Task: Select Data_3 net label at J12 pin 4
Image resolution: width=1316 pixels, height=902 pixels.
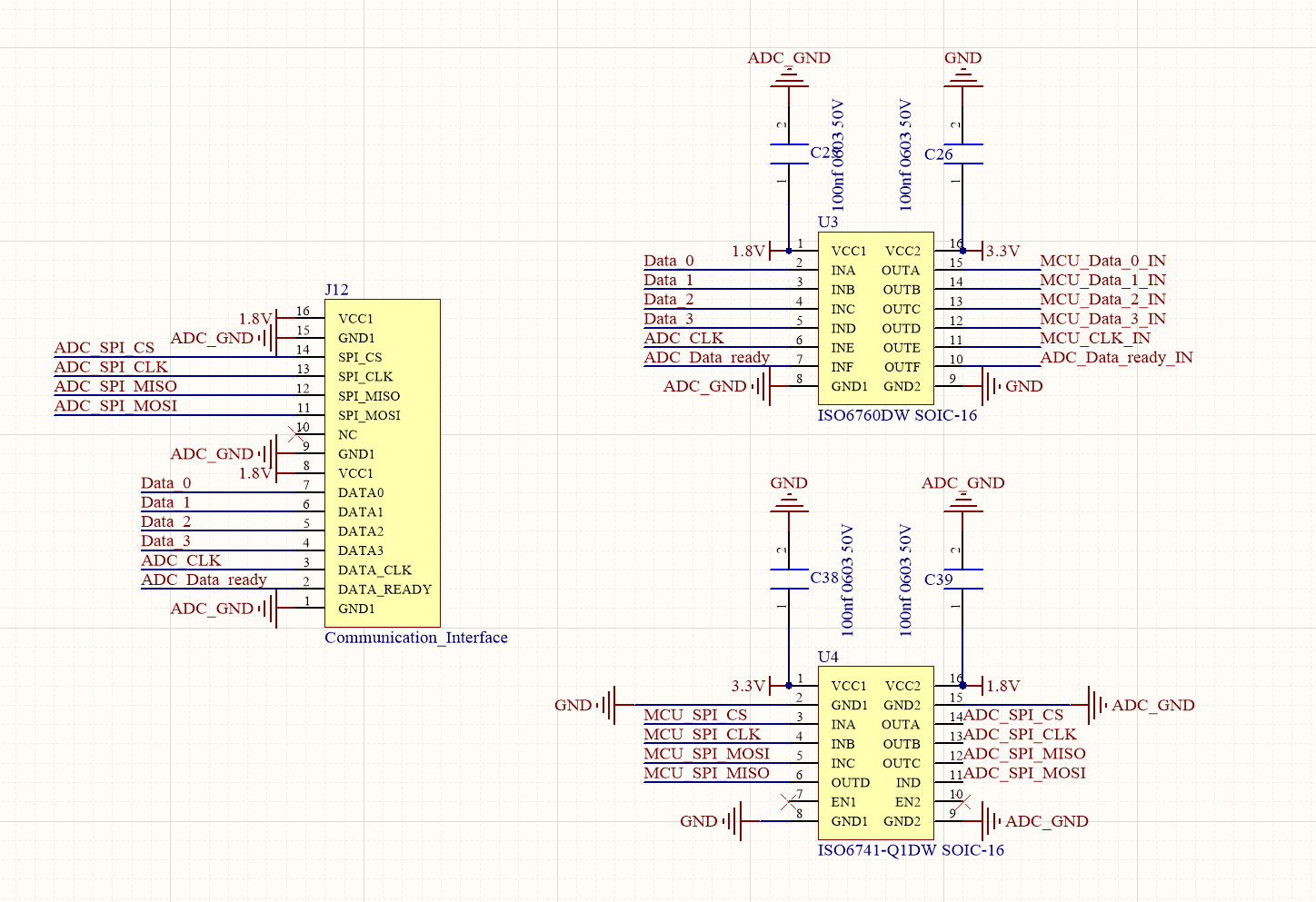Action: coord(165,541)
